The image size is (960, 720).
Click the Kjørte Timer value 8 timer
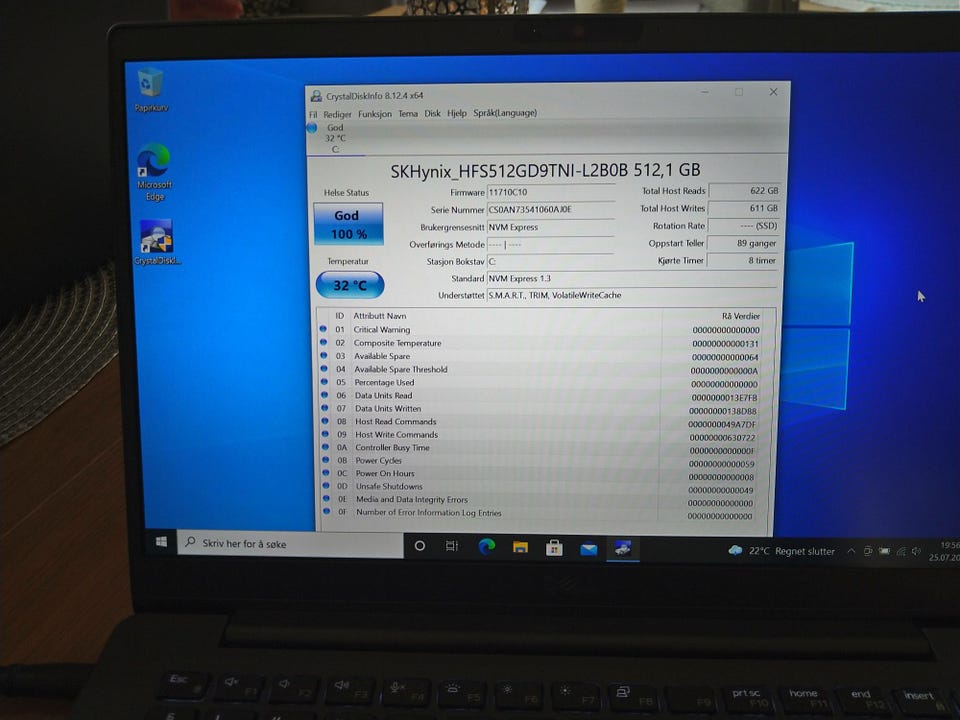[741, 260]
